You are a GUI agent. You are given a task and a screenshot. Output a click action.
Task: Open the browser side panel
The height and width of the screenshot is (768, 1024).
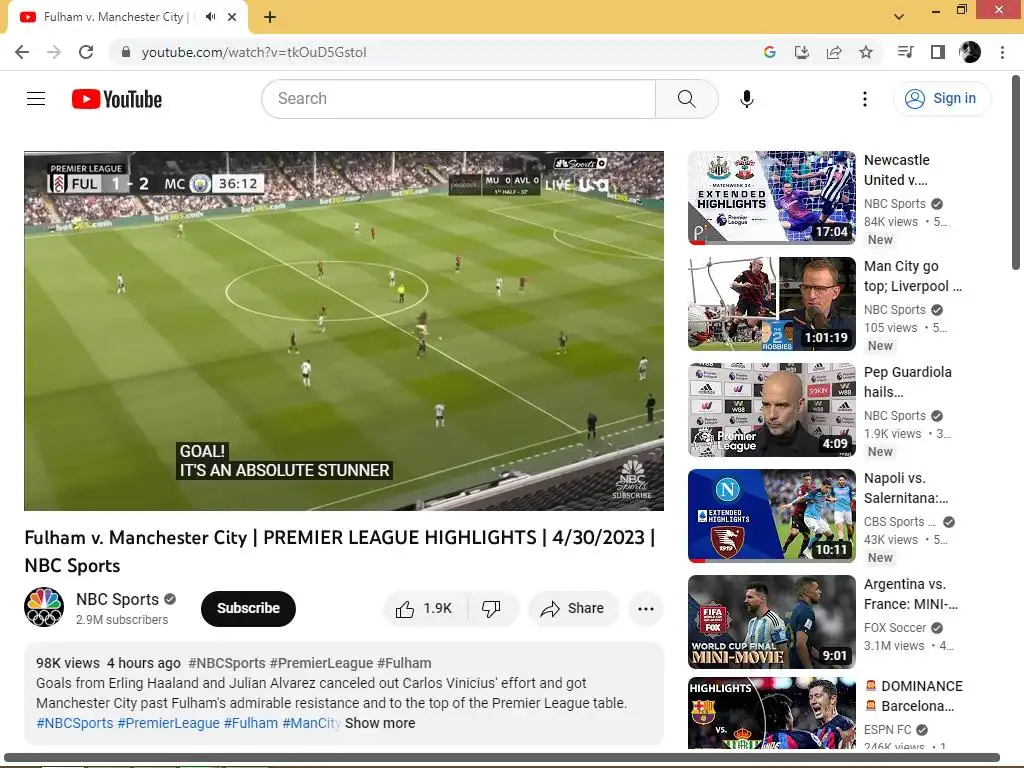click(938, 52)
